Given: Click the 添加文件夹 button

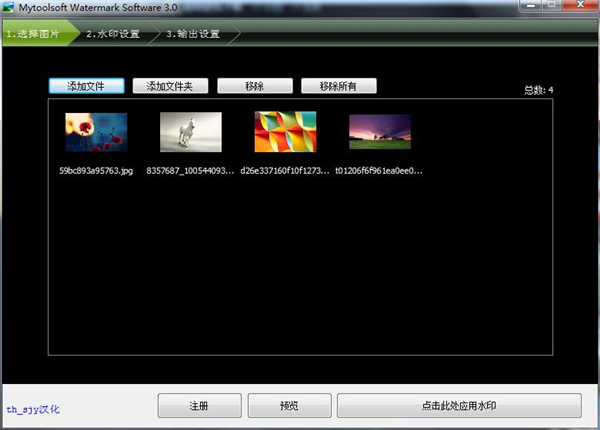Looking at the screenshot, I should point(176,86).
